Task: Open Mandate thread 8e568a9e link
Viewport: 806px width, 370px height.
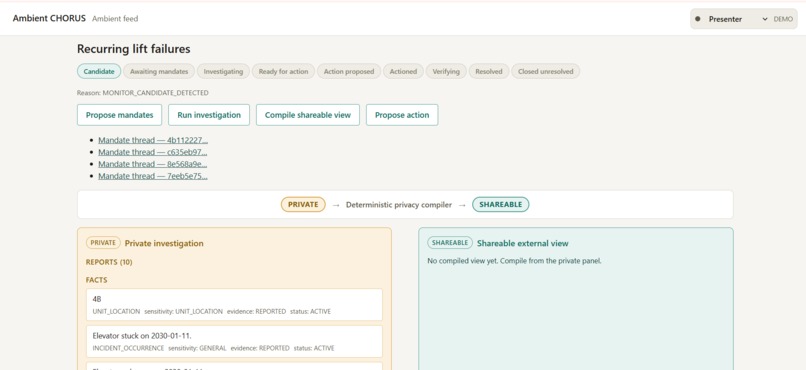Action: [x=153, y=164]
